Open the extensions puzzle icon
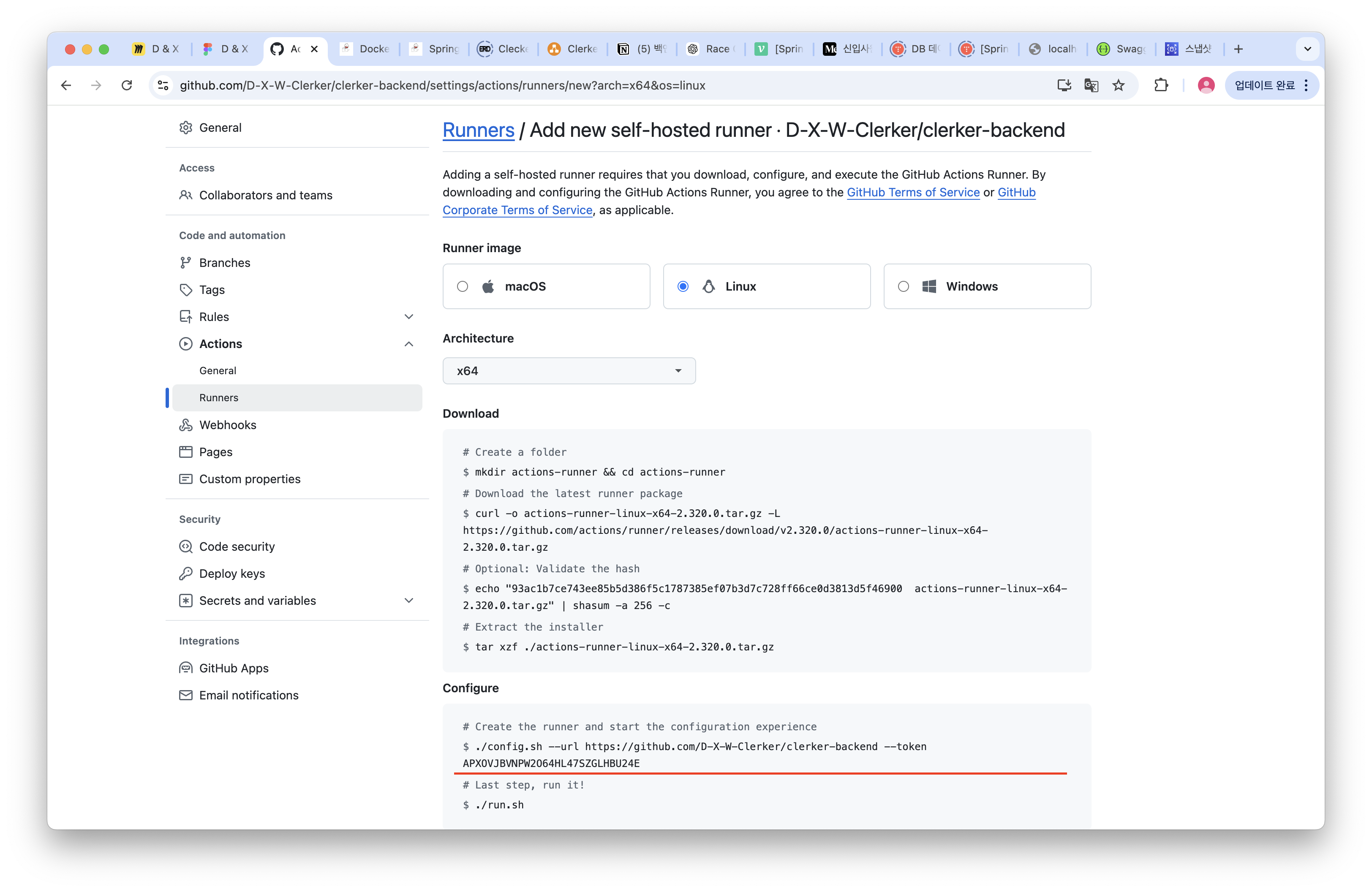This screenshot has width=1372, height=892. click(1161, 85)
